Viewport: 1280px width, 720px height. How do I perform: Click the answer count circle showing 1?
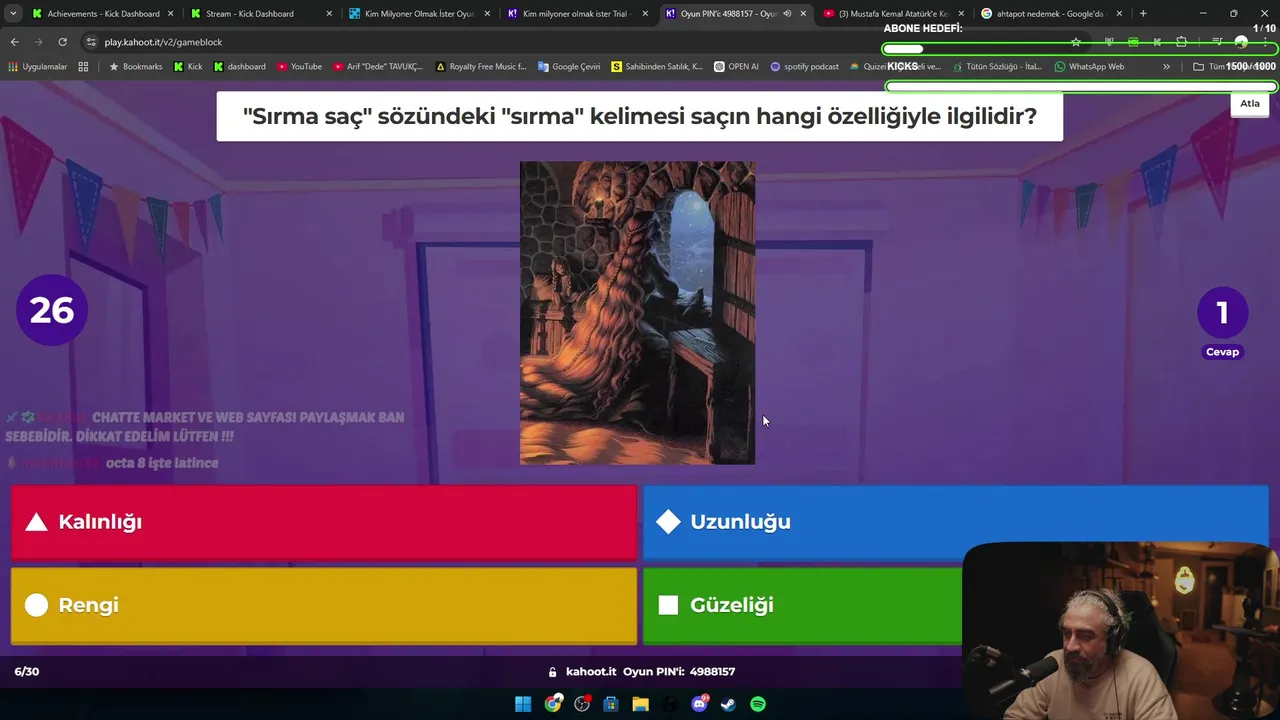coord(1222,313)
